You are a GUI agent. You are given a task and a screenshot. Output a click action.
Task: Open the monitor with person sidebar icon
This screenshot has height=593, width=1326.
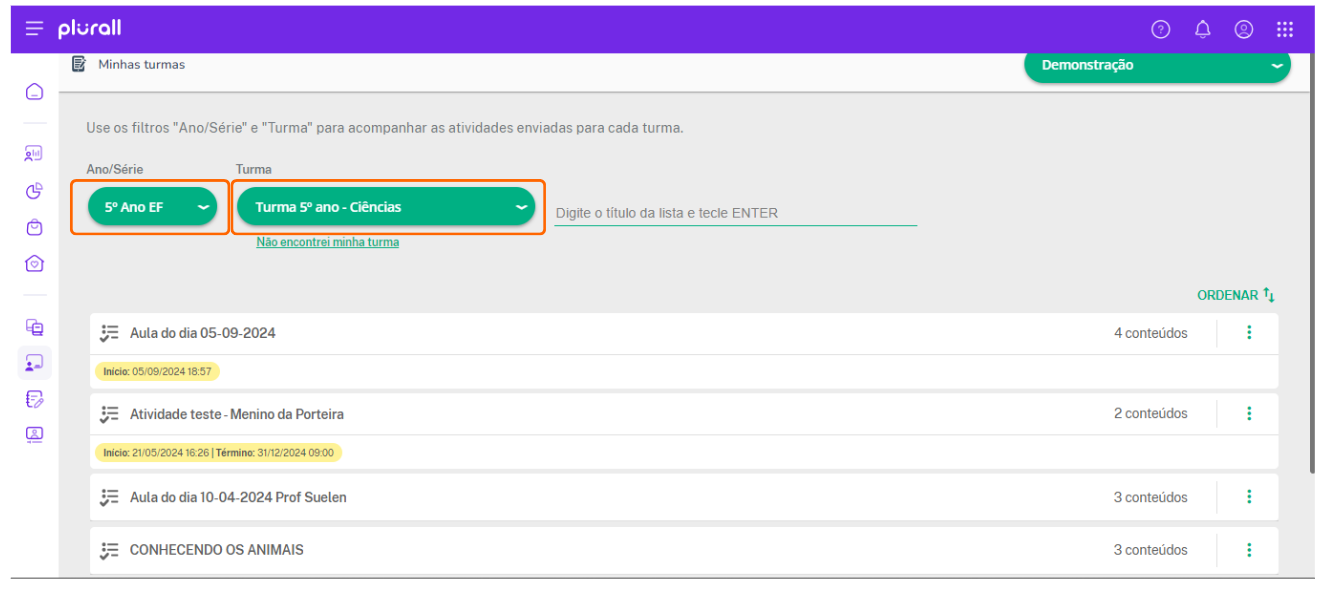click(x=34, y=434)
